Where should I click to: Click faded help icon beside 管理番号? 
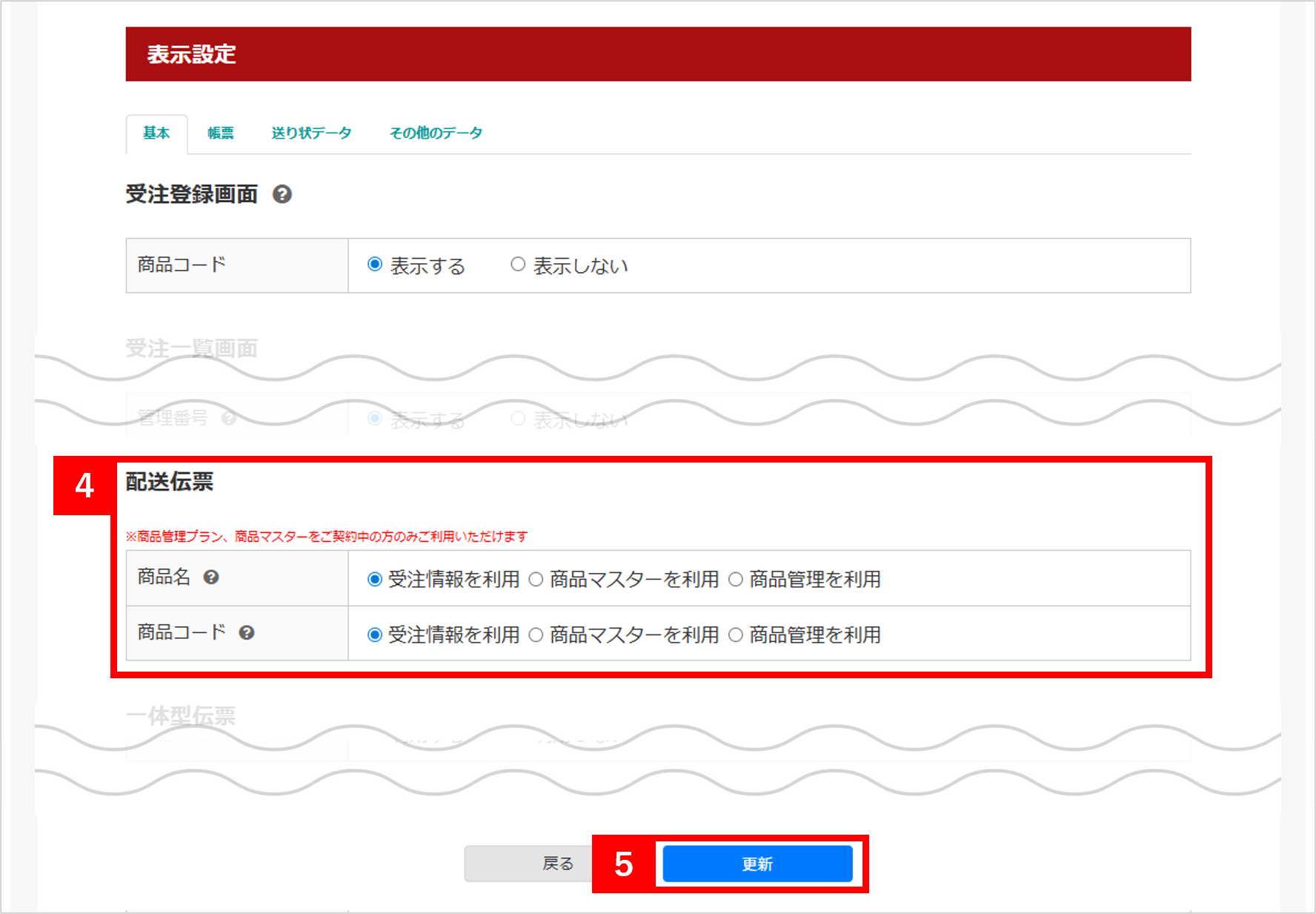[x=229, y=419]
